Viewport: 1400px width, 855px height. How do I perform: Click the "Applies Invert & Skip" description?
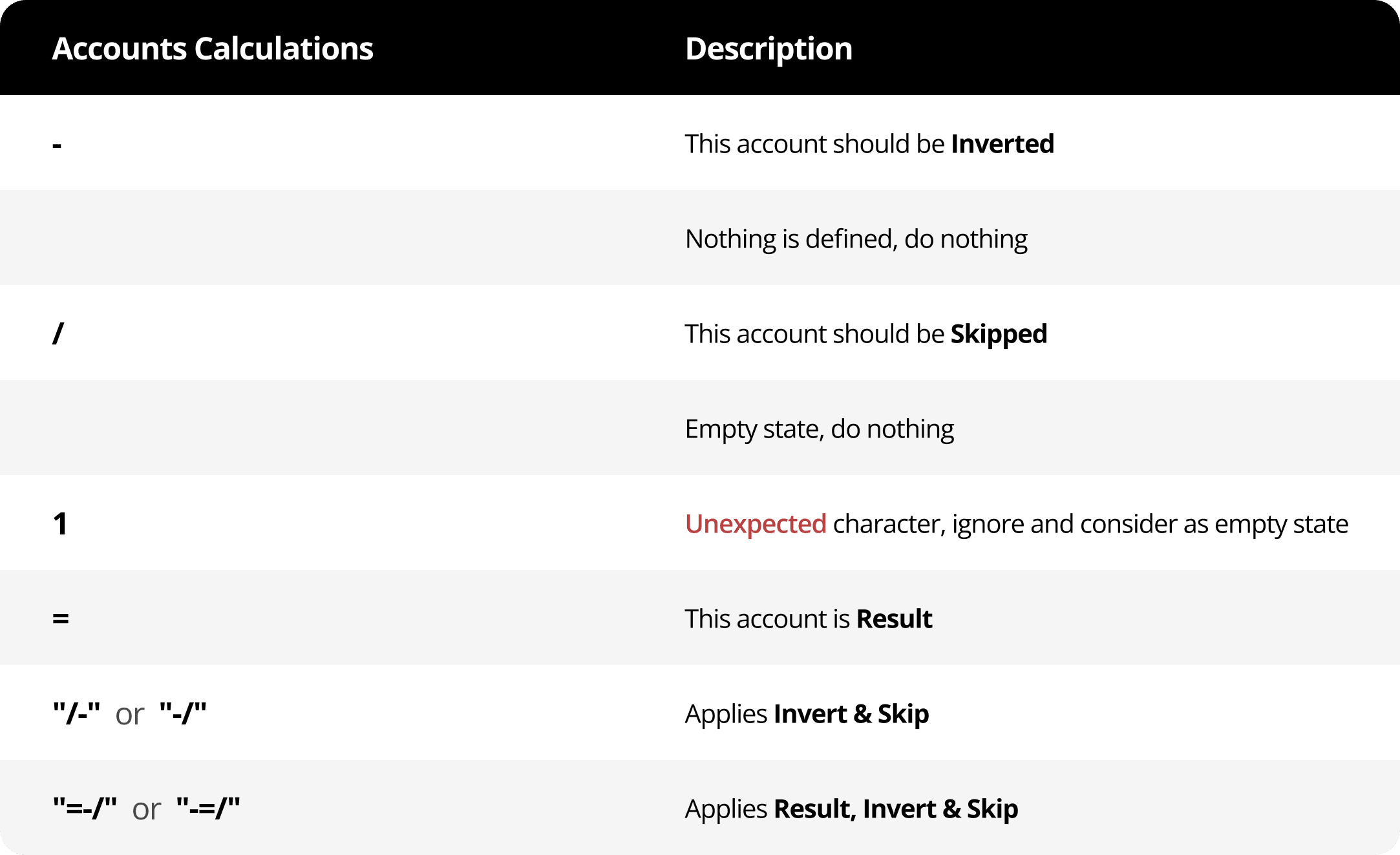click(x=807, y=714)
